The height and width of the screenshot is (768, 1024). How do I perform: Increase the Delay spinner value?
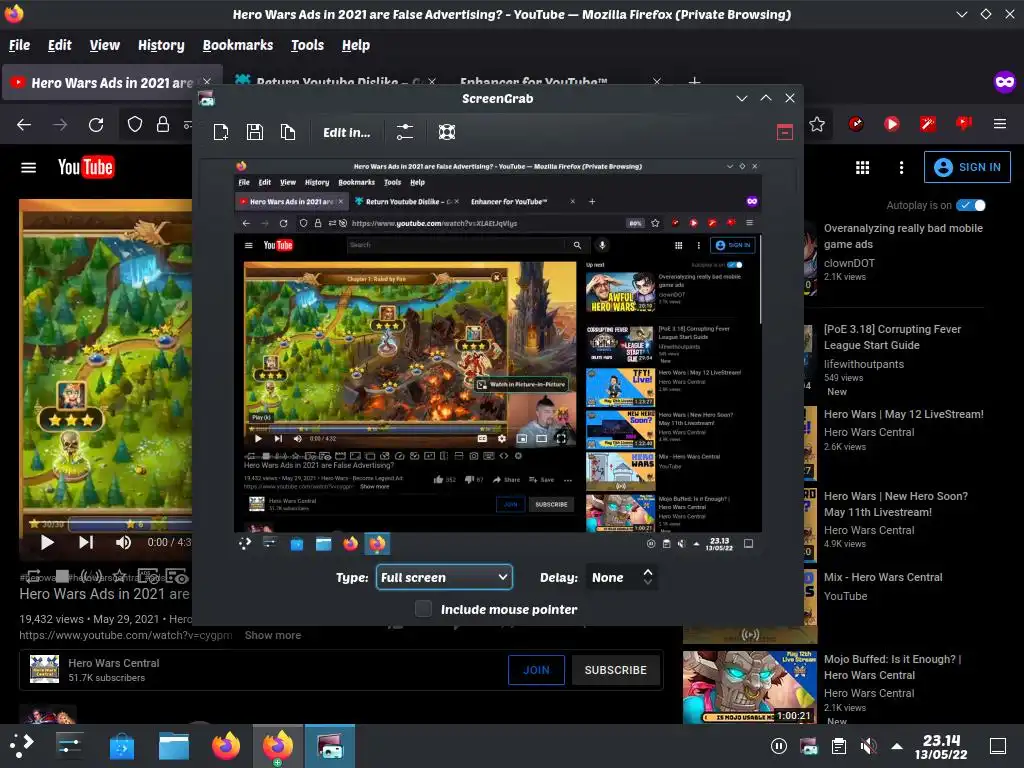coord(648,571)
